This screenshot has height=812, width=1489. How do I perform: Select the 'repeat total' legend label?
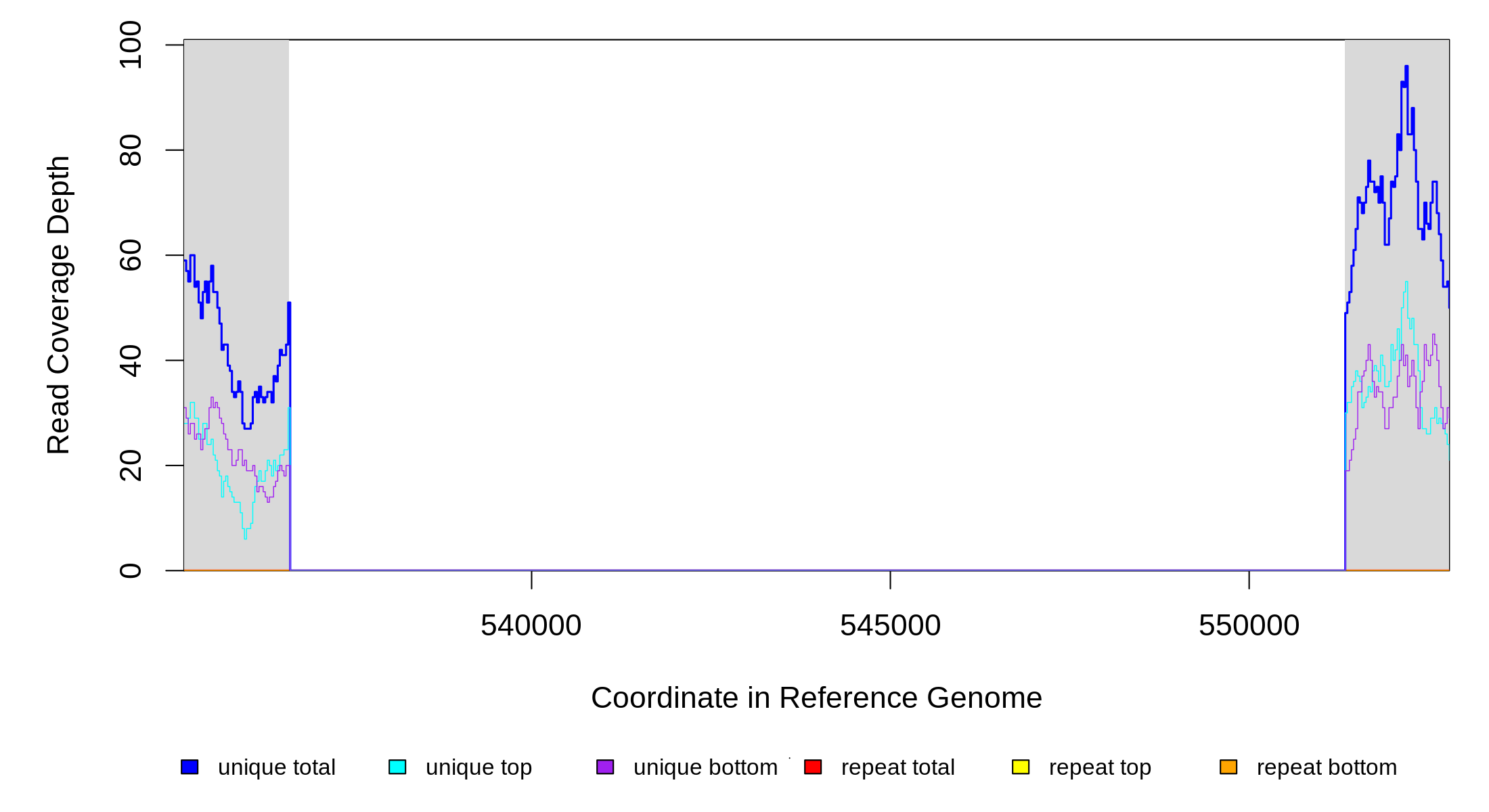897,767
